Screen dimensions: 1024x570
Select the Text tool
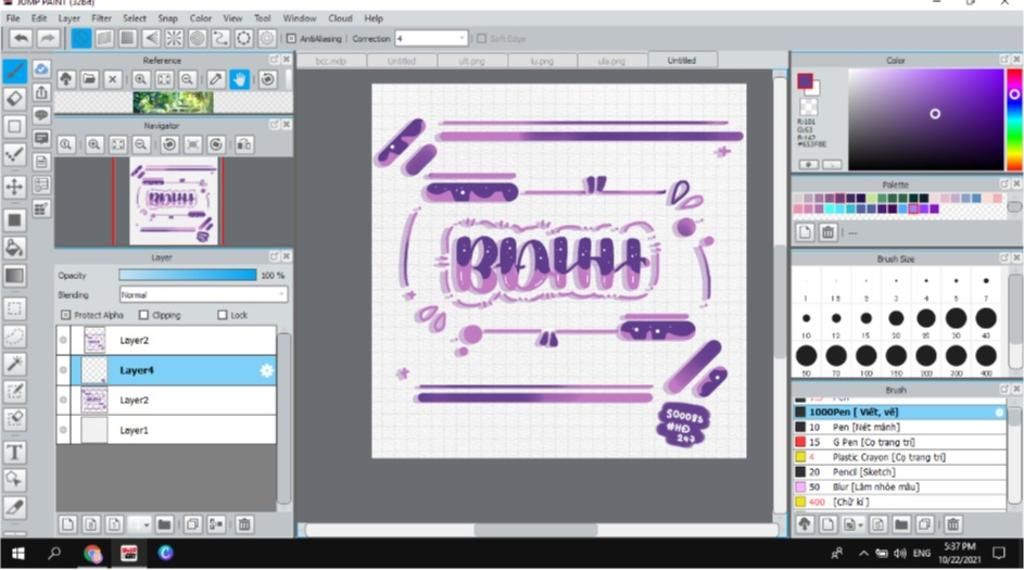point(14,452)
